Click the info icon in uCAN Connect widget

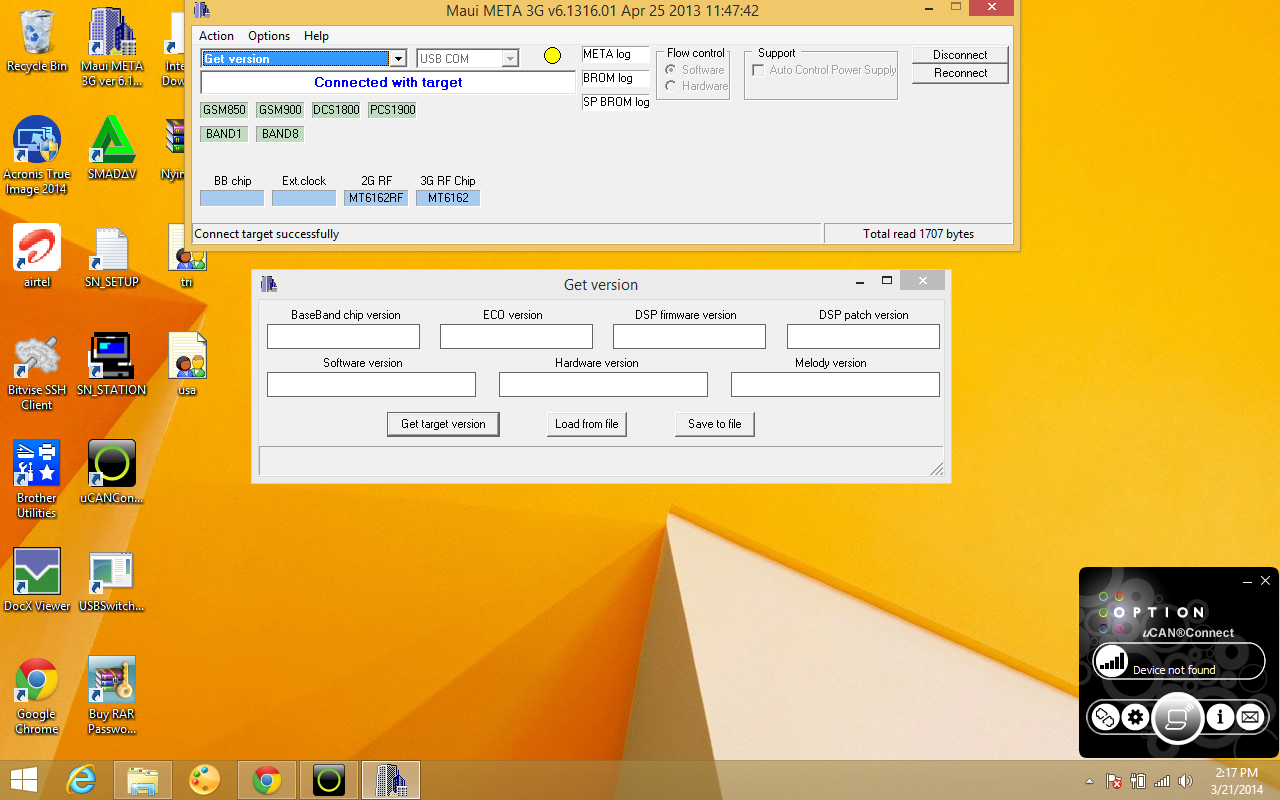point(1218,718)
